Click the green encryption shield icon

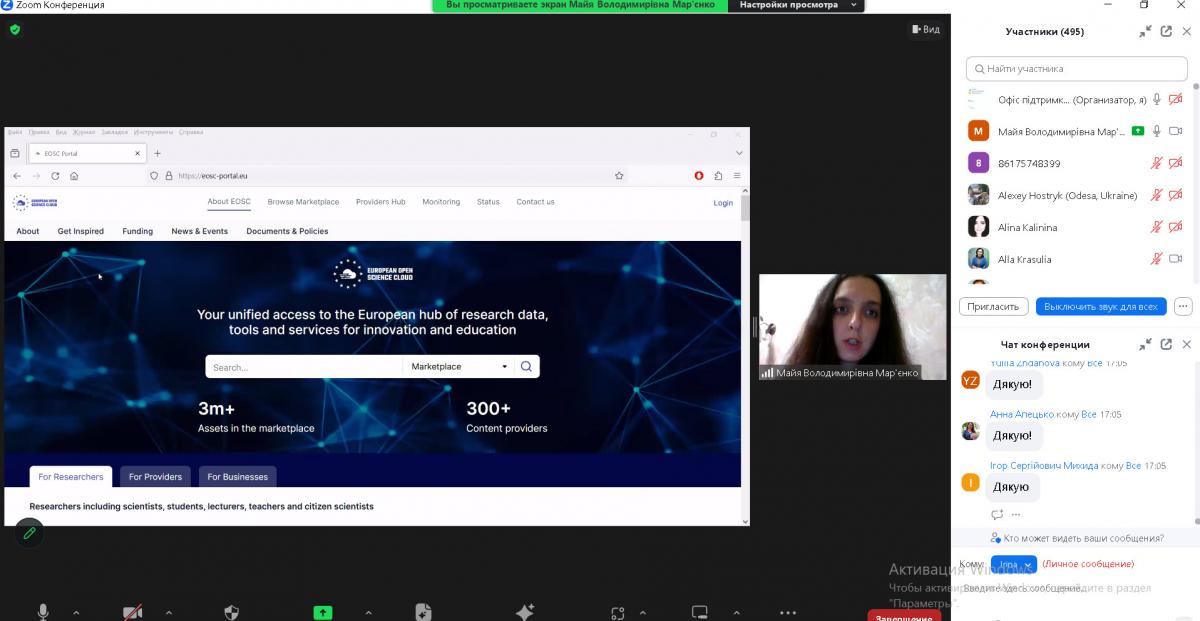(x=15, y=30)
